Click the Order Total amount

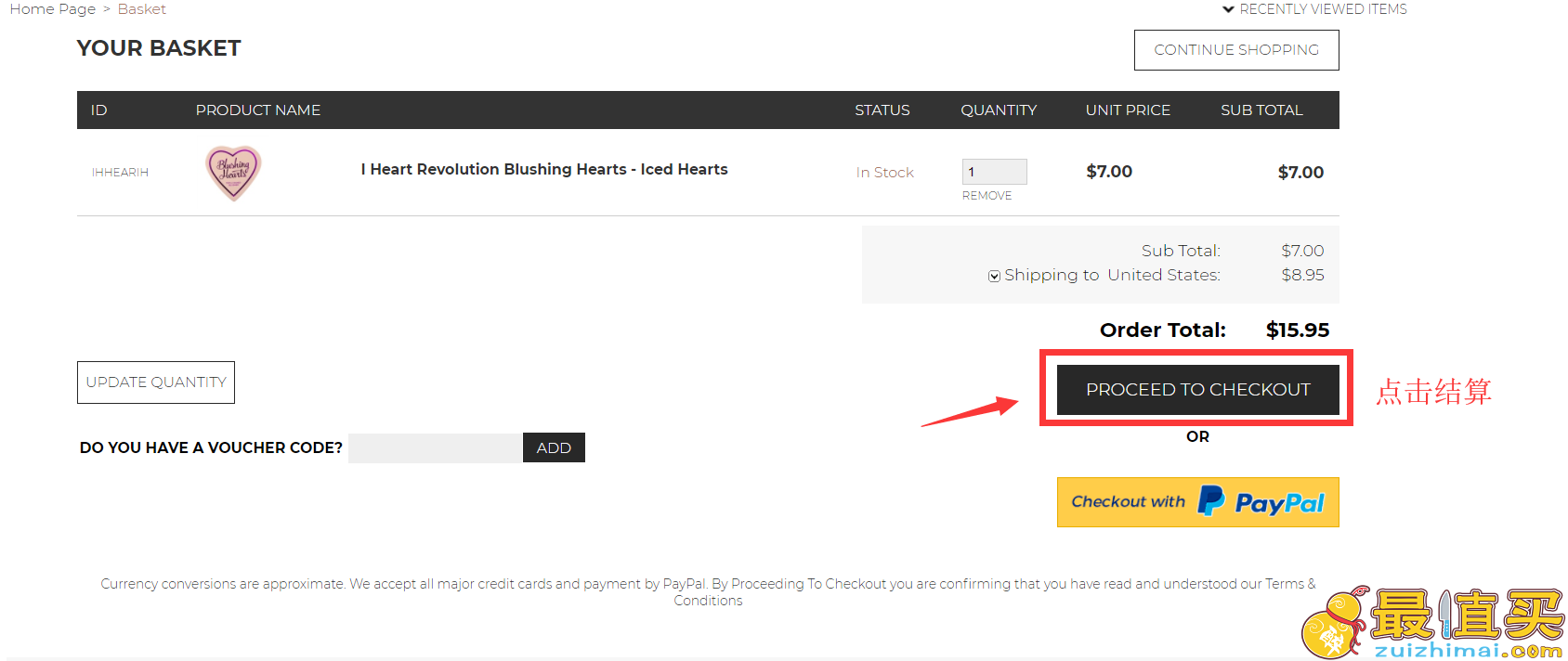coord(1298,330)
